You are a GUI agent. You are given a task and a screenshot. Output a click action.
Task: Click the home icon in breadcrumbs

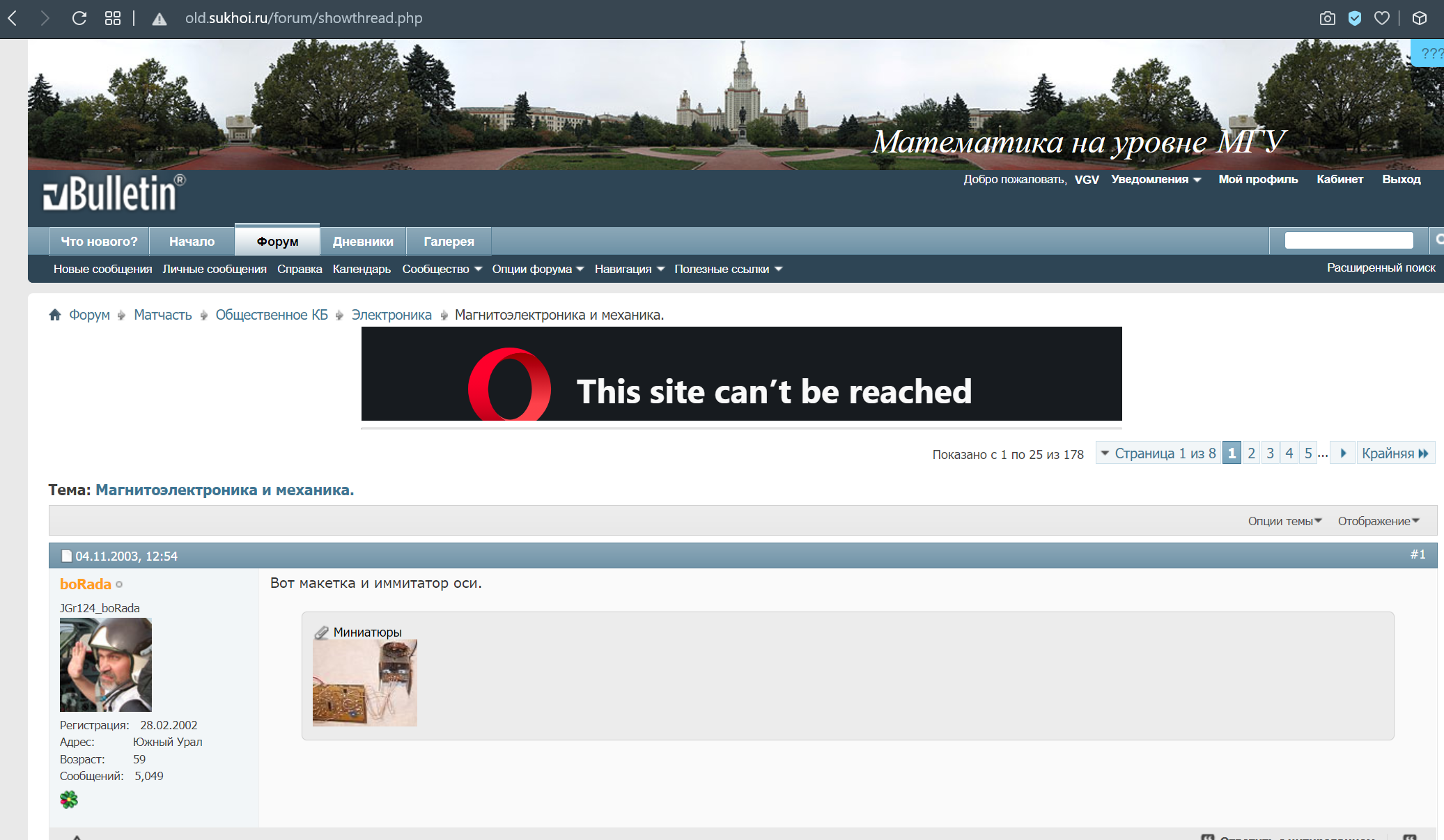click(55, 315)
